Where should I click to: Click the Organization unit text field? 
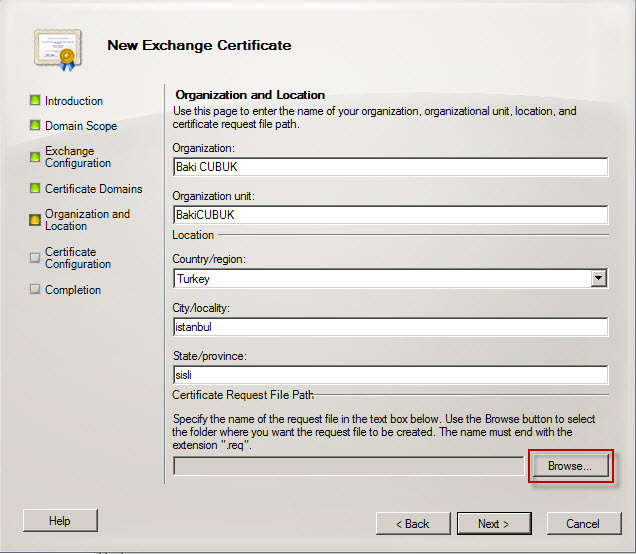[x=390, y=215]
